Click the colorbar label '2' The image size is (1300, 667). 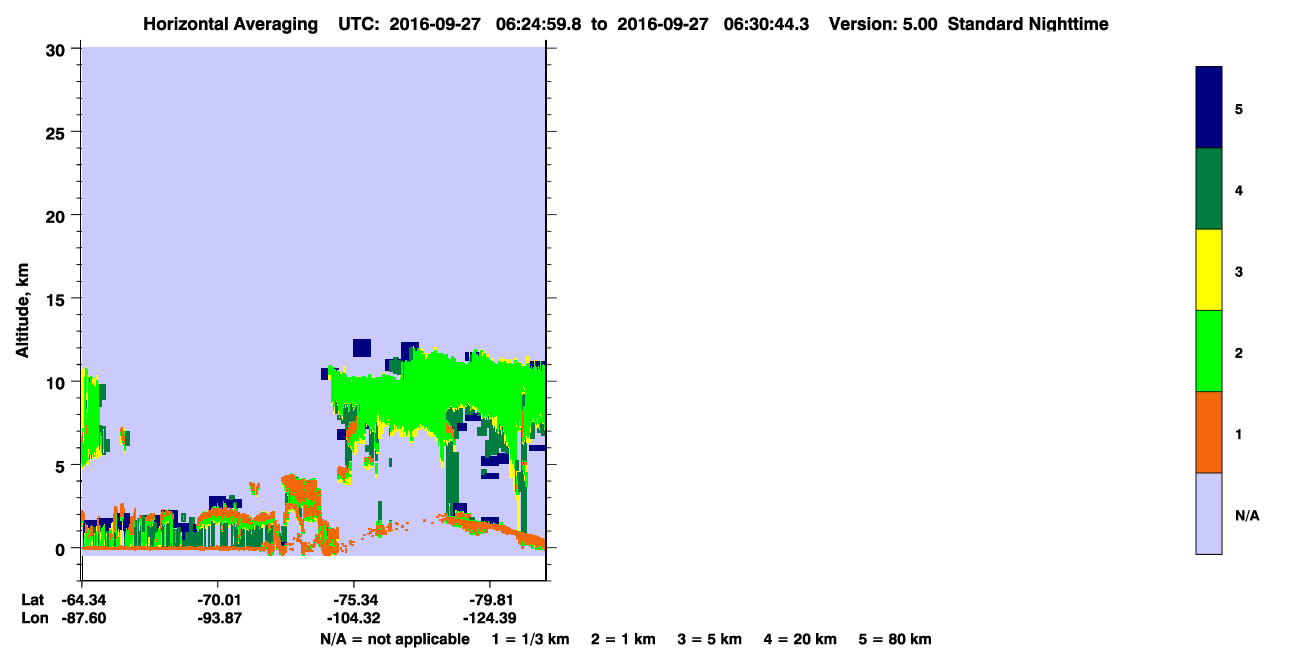pyautogui.click(x=1239, y=353)
